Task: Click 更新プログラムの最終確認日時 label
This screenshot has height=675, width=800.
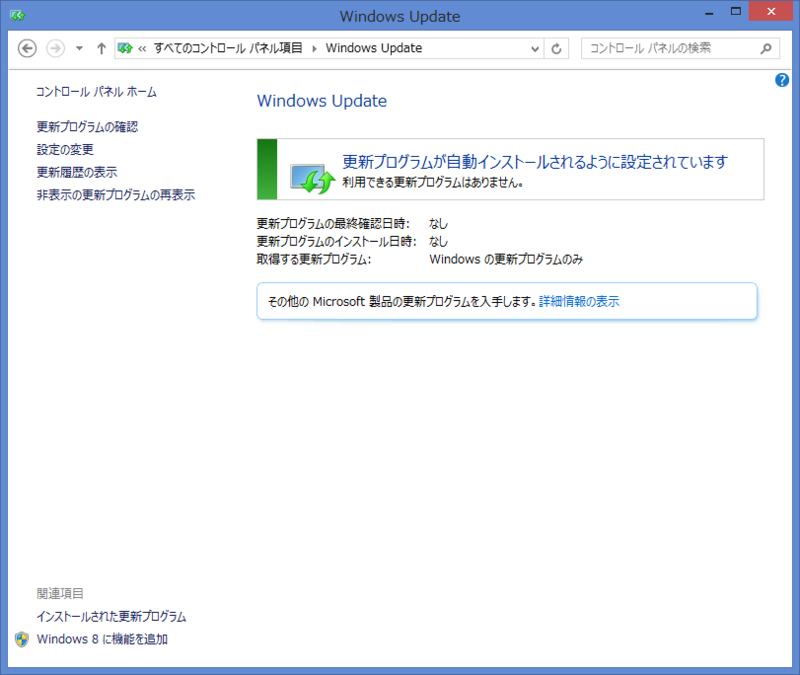Action: 333,223
